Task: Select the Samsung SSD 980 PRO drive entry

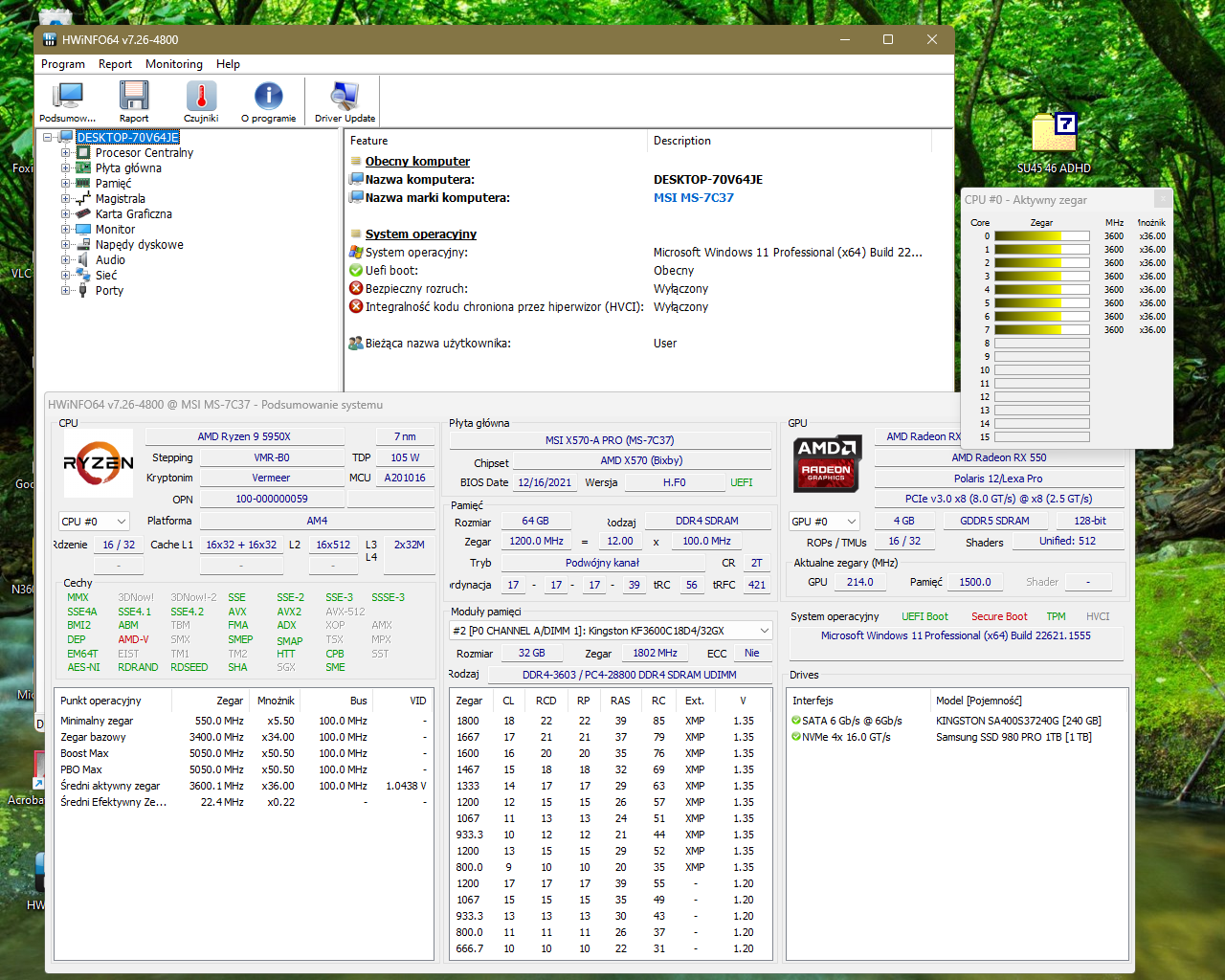Action: pos(1013,737)
